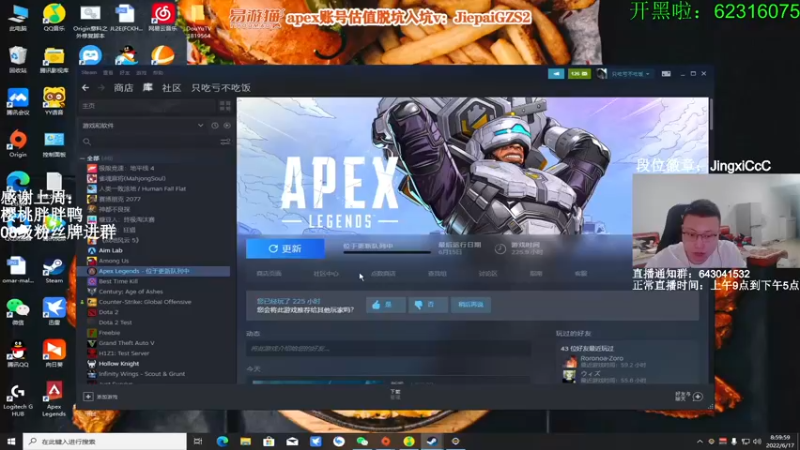This screenshot has width=800, height=450.
Task: Open the 社区 tab
Action: pos(171,88)
